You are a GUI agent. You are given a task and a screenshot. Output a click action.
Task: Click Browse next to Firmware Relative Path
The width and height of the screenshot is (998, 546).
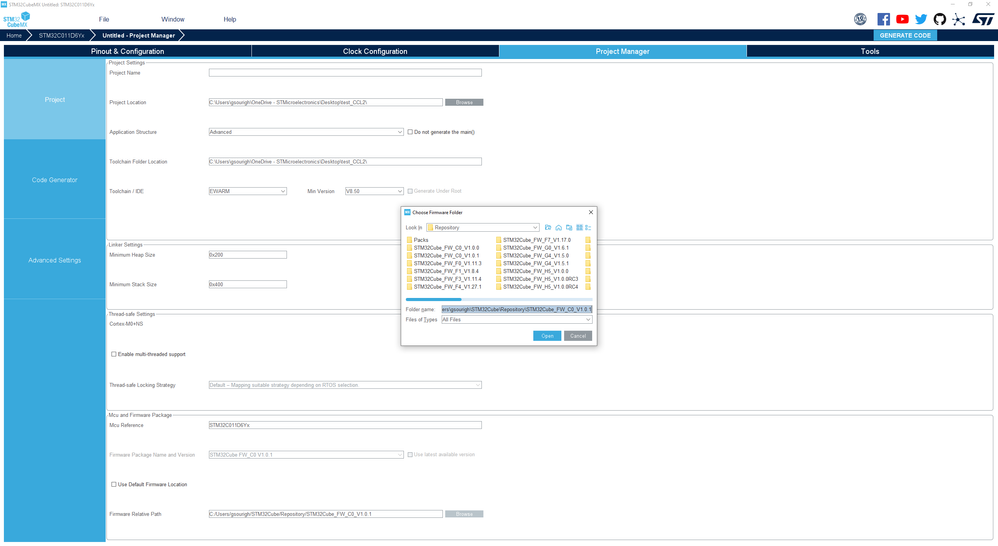click(464, 514)
